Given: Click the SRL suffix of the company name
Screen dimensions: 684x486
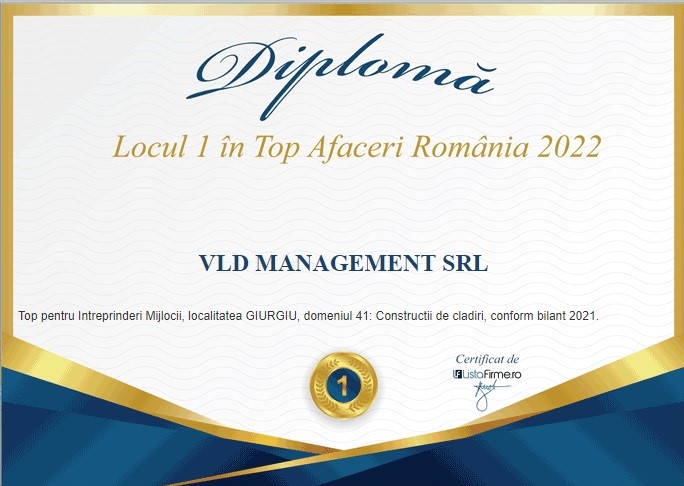Looking at the screenshot, I should tap(465, 264).
